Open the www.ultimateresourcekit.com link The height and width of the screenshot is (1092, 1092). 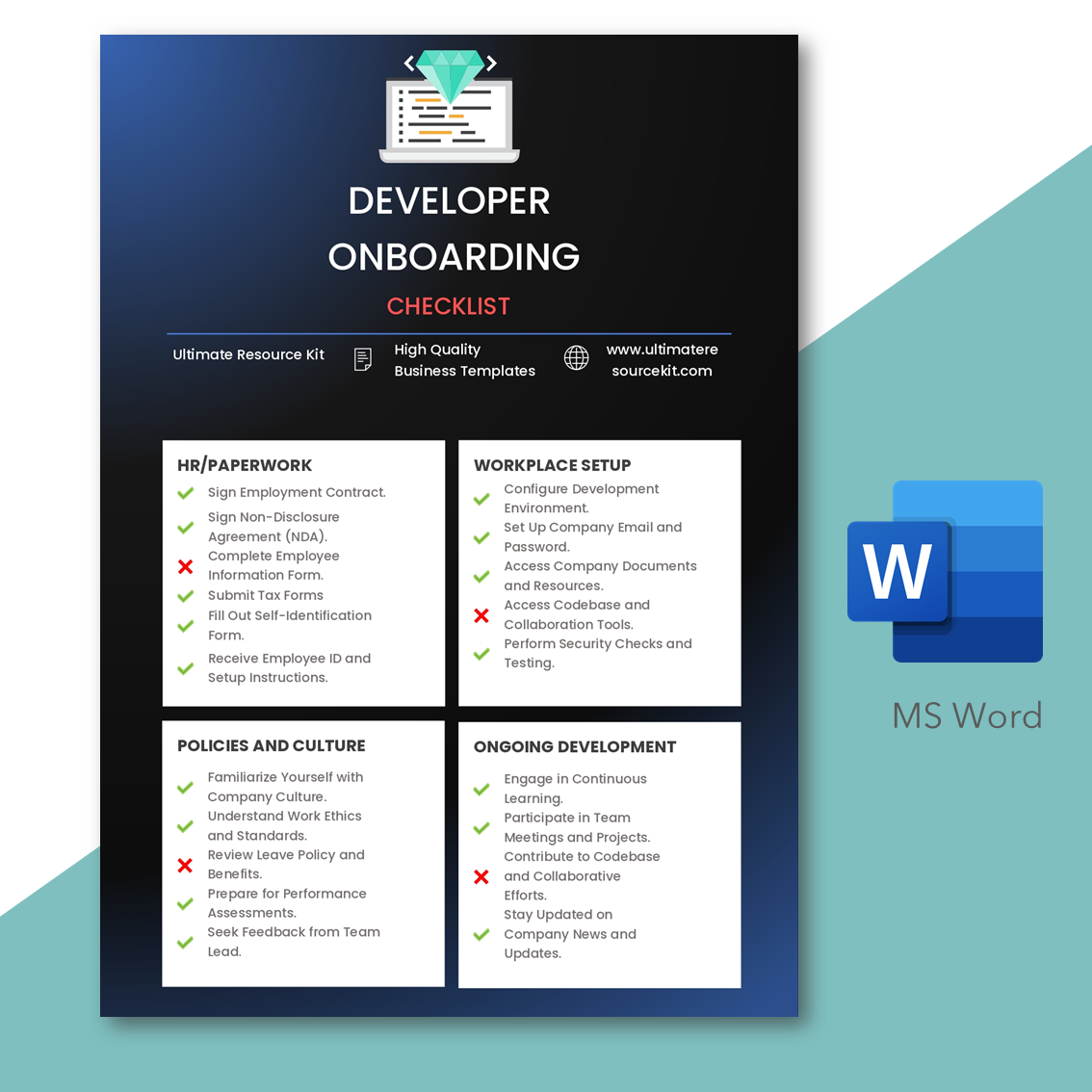[x=662, y=360]
